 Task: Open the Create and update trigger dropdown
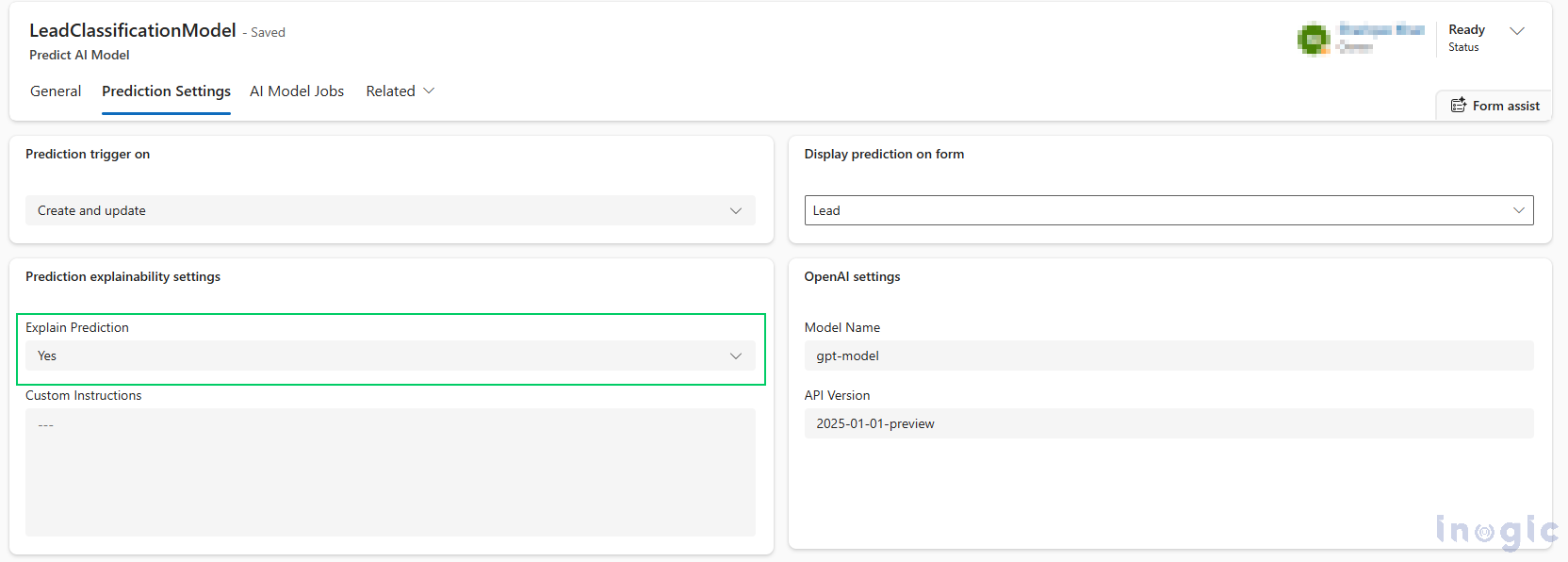point(390,210)
